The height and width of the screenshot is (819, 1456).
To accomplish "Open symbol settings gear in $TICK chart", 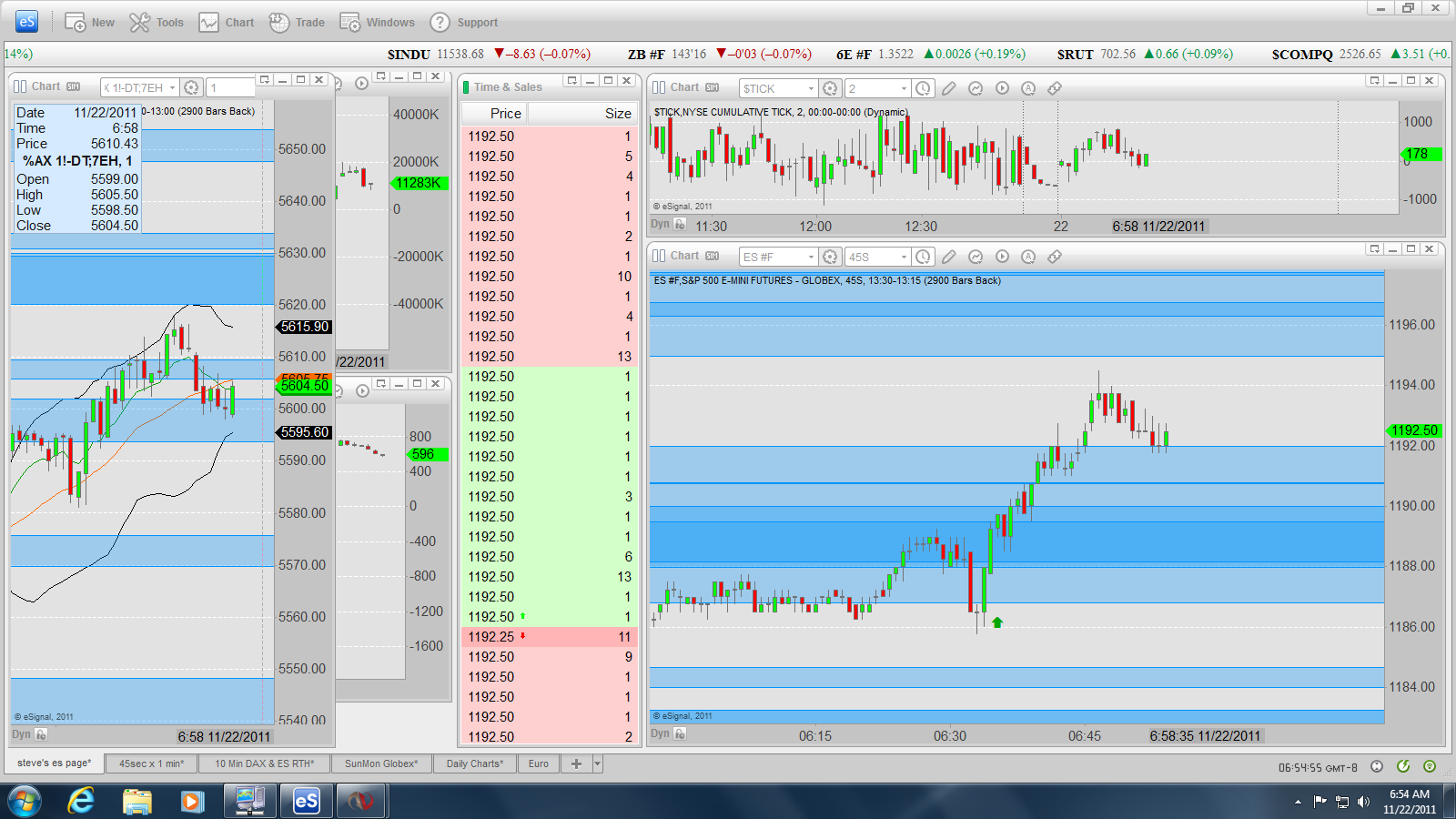I will [x=830, y=88].
